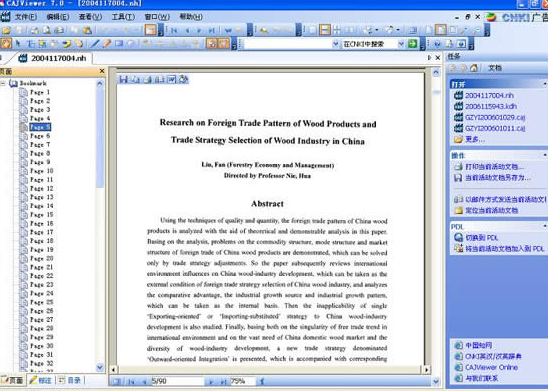Click the floating save icon above the document
Viewport: 548px width, 391px height.
tap(123, 80)
